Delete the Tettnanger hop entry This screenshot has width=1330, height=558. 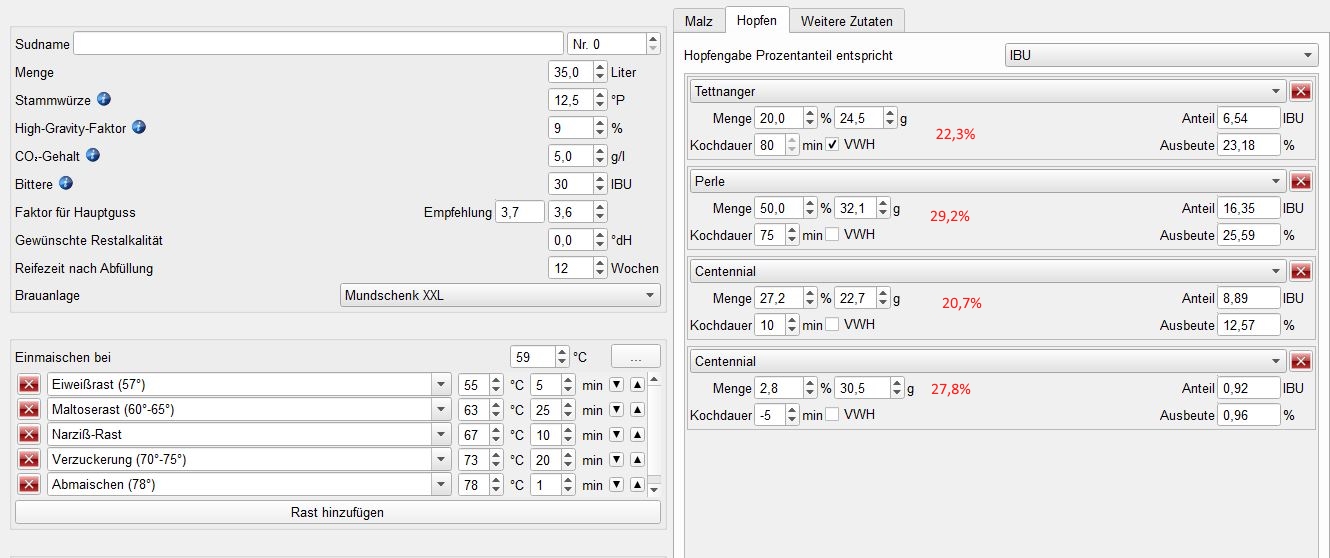[1301, 92]
